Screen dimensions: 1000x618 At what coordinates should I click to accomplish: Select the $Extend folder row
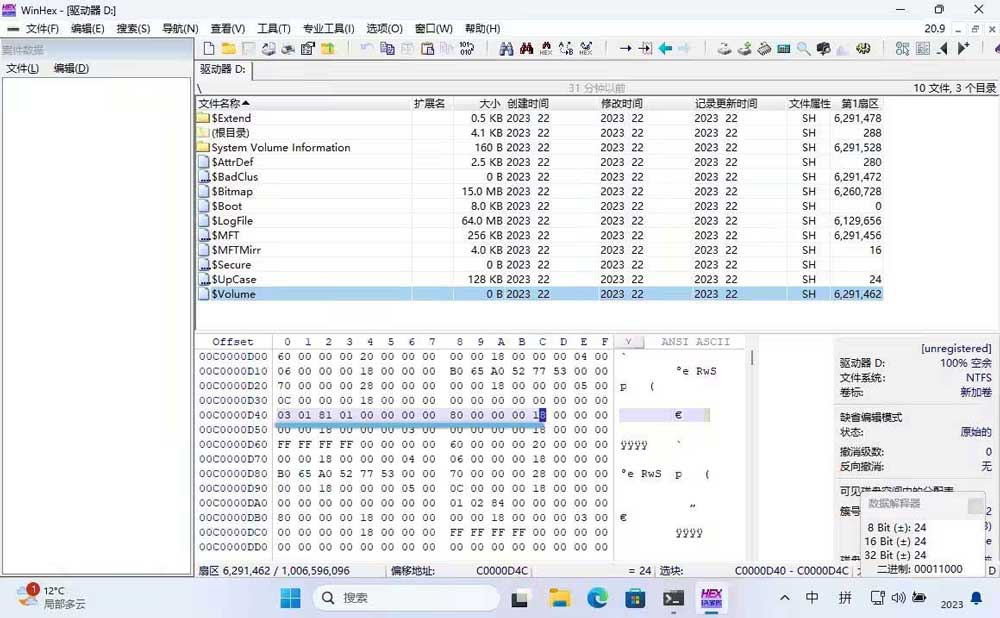tap(540, 118)
